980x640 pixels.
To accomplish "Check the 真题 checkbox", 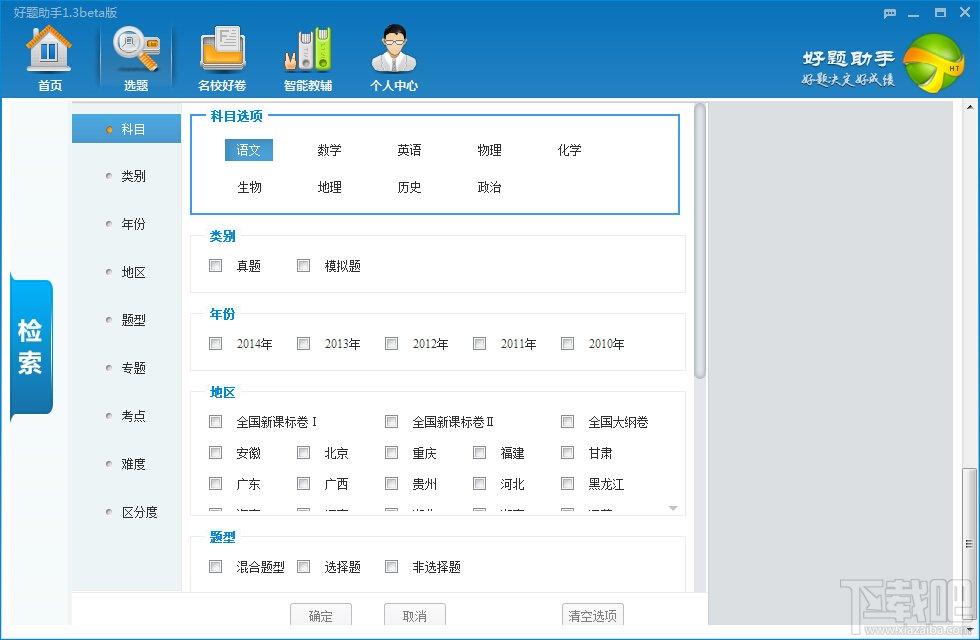I will [216, 266].
